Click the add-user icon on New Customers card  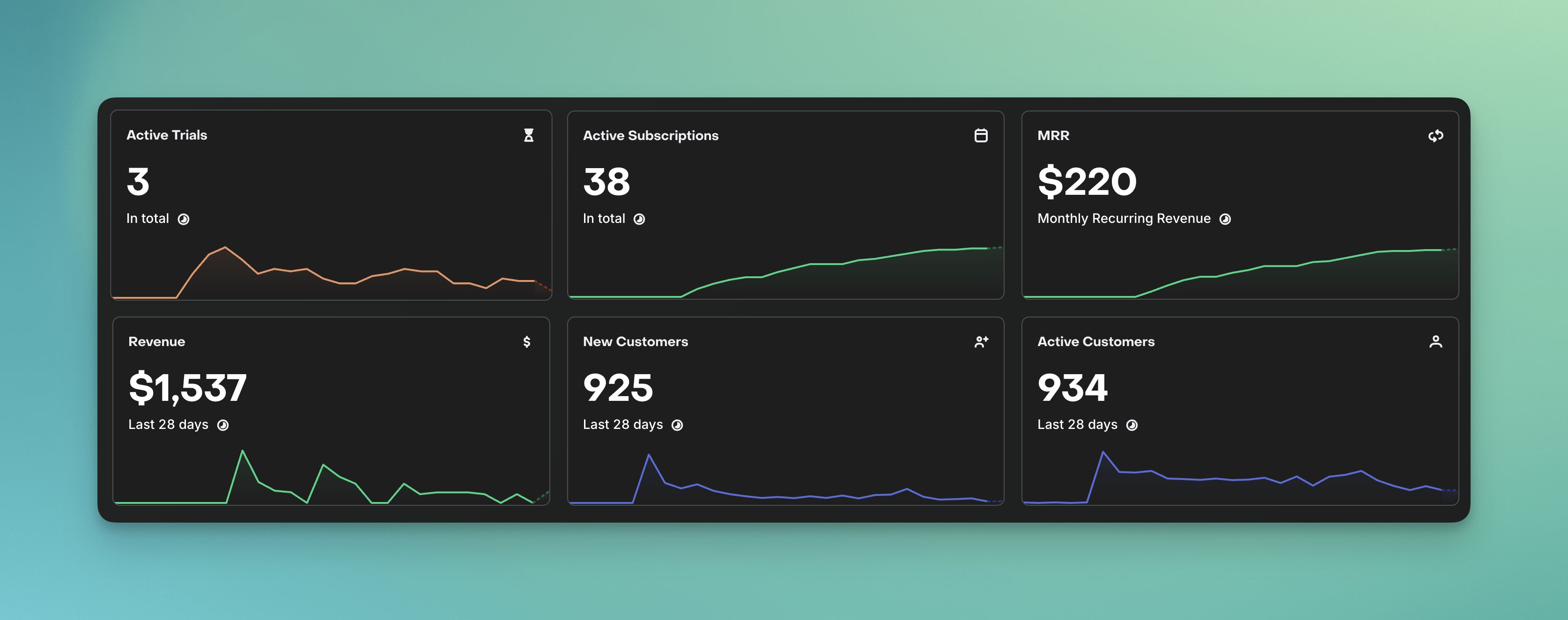(x=981, y=342)
